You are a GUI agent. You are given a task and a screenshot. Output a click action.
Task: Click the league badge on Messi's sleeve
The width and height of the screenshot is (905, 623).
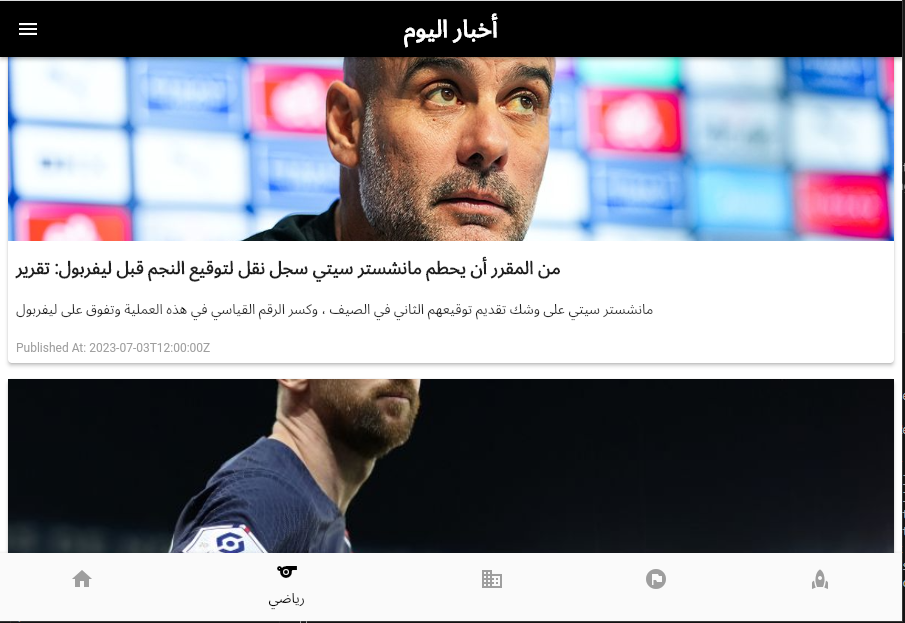[x=230, y=542]
